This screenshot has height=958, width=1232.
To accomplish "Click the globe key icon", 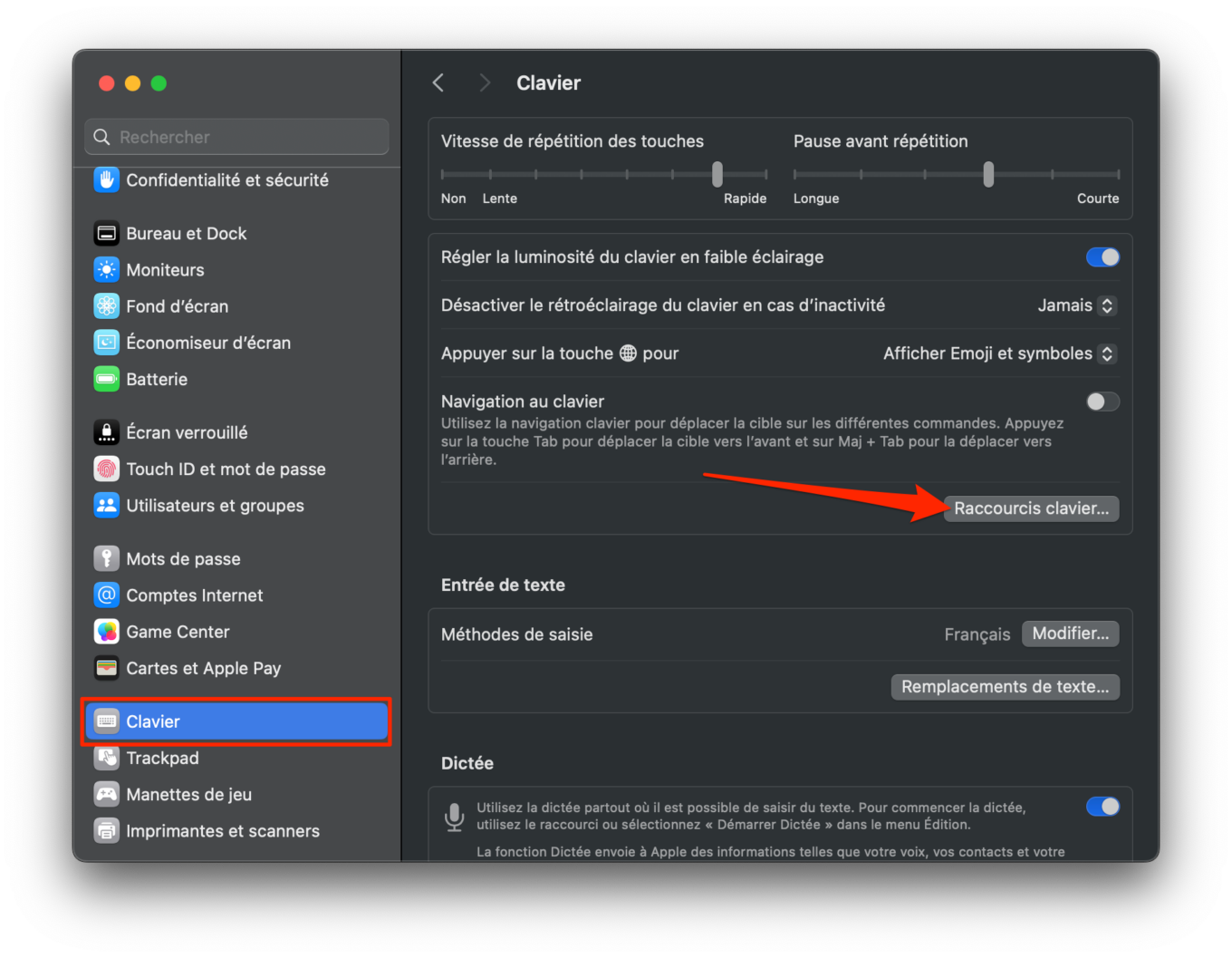I will tap(628, 353).
